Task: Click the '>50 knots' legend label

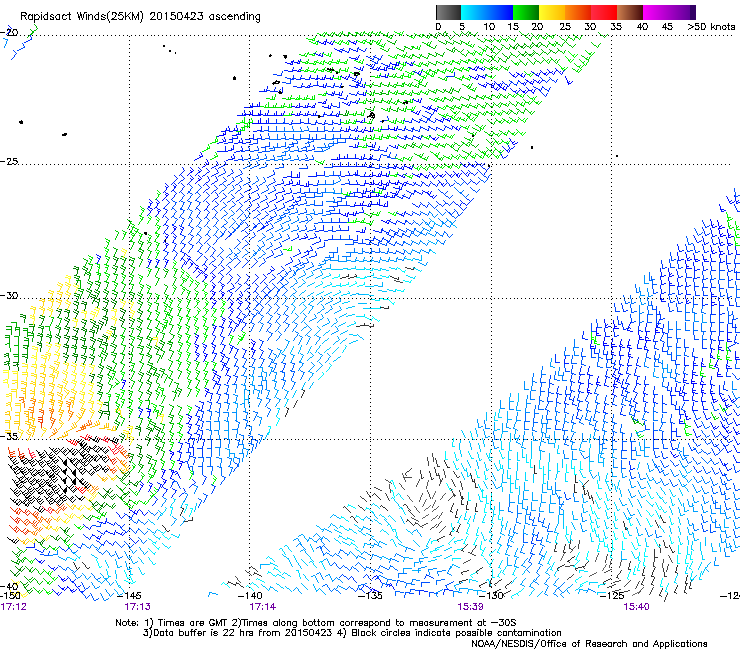Action: 711,27
